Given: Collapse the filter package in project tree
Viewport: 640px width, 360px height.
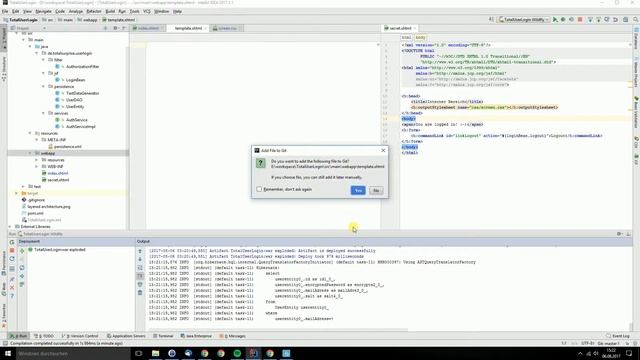Looking at the screenshot, I should click(x=43, y=60).
